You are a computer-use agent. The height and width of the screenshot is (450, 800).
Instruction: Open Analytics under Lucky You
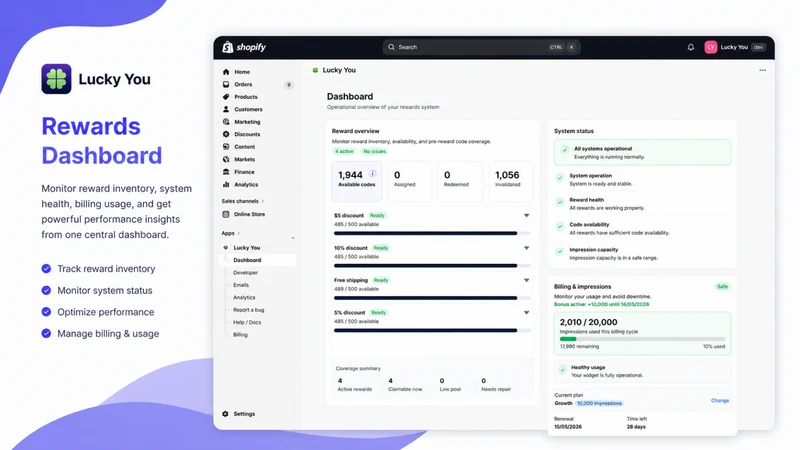coord(244,297)
